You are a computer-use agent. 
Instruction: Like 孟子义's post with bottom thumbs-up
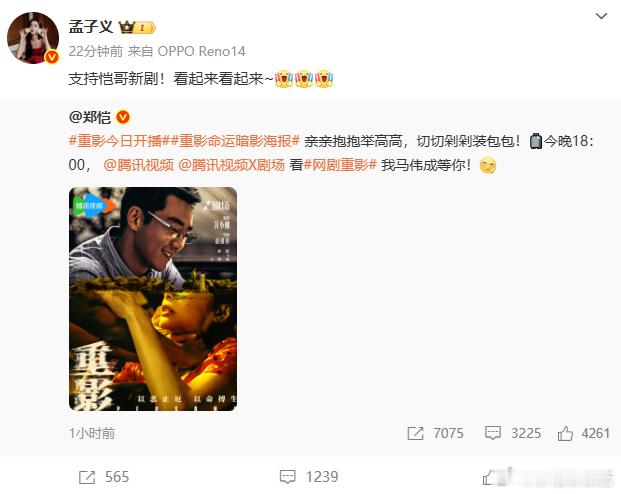coord(490,477)
